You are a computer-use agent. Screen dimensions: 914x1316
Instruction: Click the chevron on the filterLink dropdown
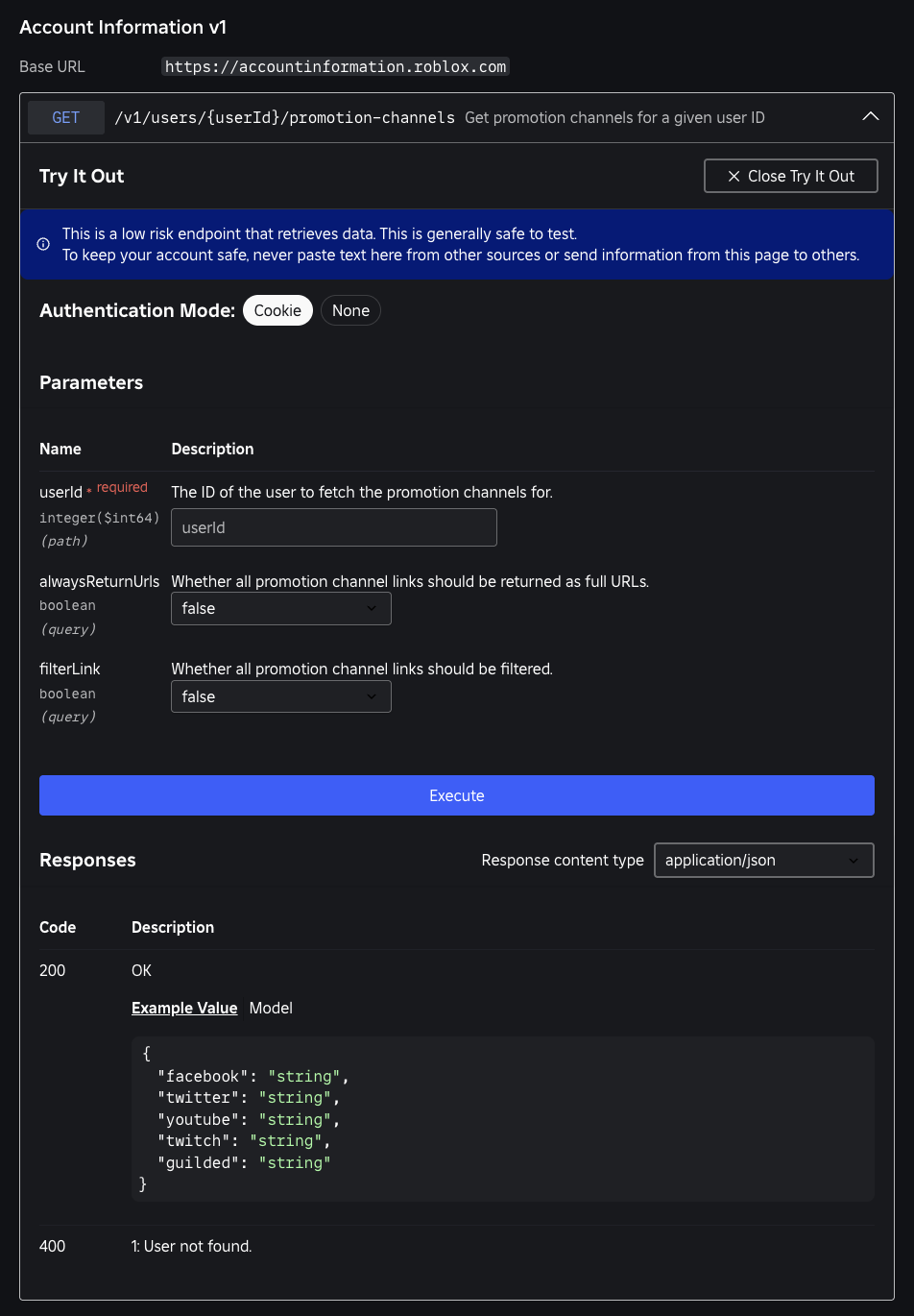coord(373,696)
